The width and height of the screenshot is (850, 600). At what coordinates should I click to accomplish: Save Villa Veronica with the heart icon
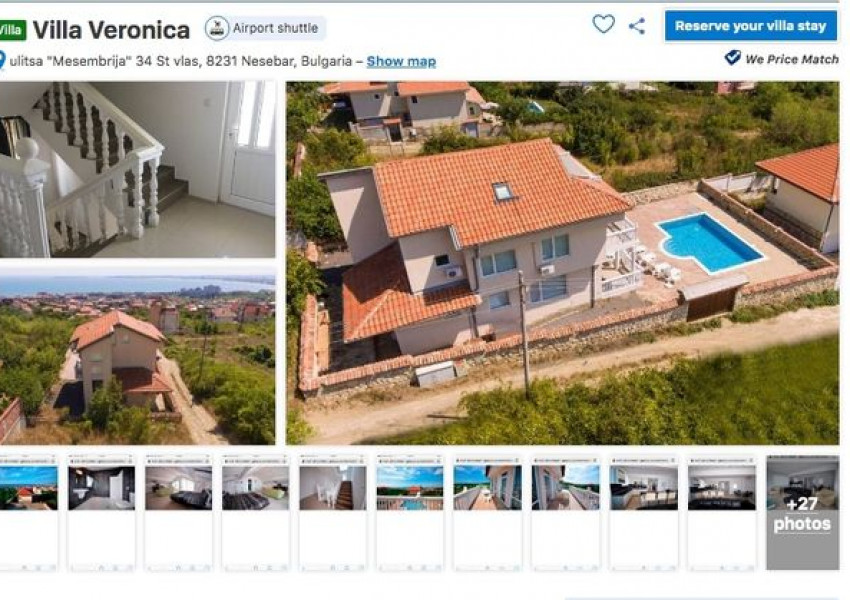(603, 24)
